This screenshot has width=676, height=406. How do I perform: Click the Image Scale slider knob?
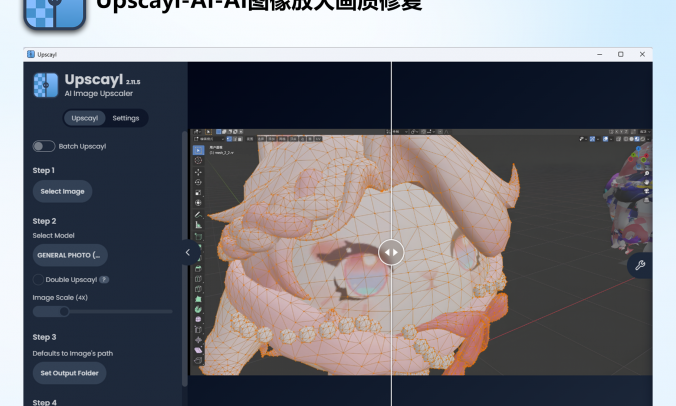point(64,311)
